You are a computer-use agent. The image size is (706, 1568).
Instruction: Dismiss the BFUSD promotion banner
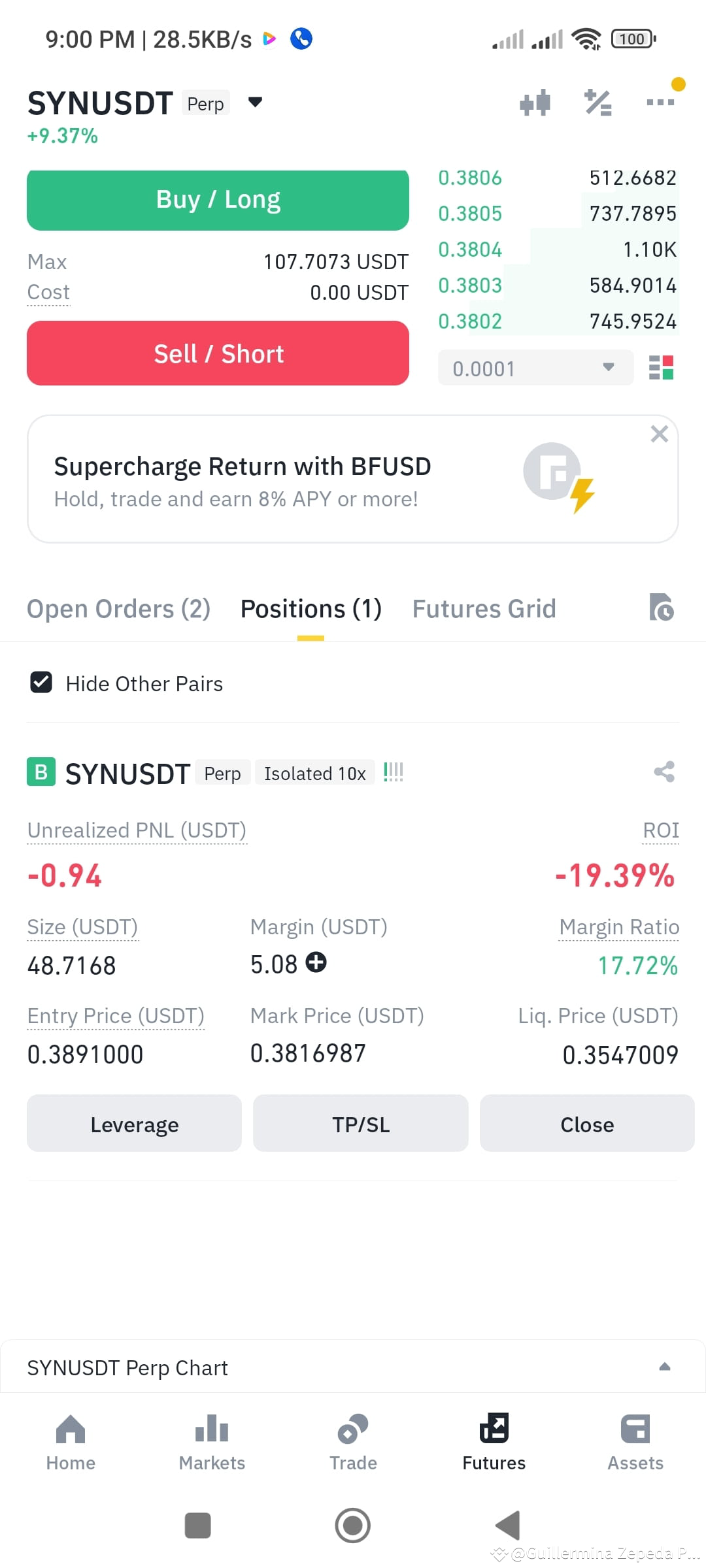(x=659, y=434)
